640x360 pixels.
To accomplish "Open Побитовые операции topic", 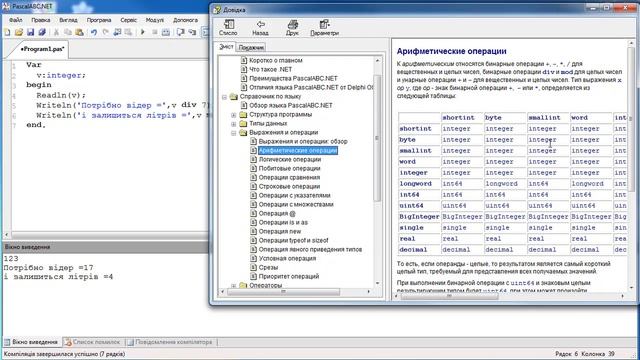I will pyautogui.click(x=289, y=169).
